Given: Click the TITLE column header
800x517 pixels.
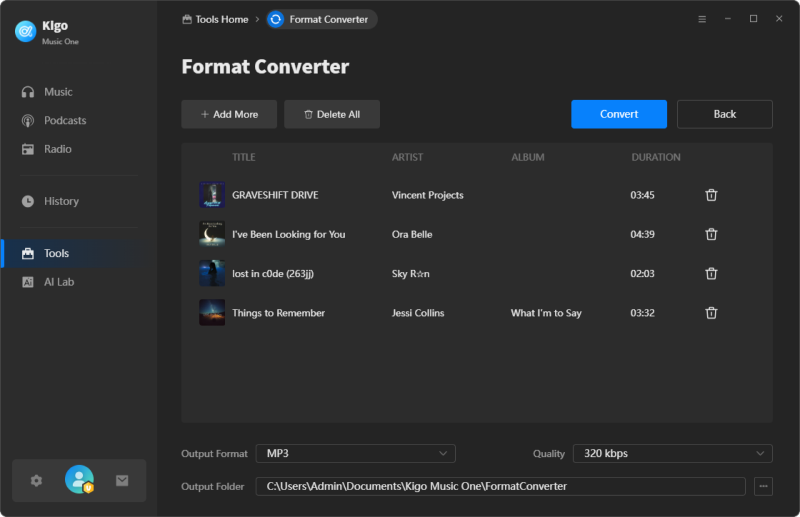Looking at the screenshot, I should (x=244, y=157).
